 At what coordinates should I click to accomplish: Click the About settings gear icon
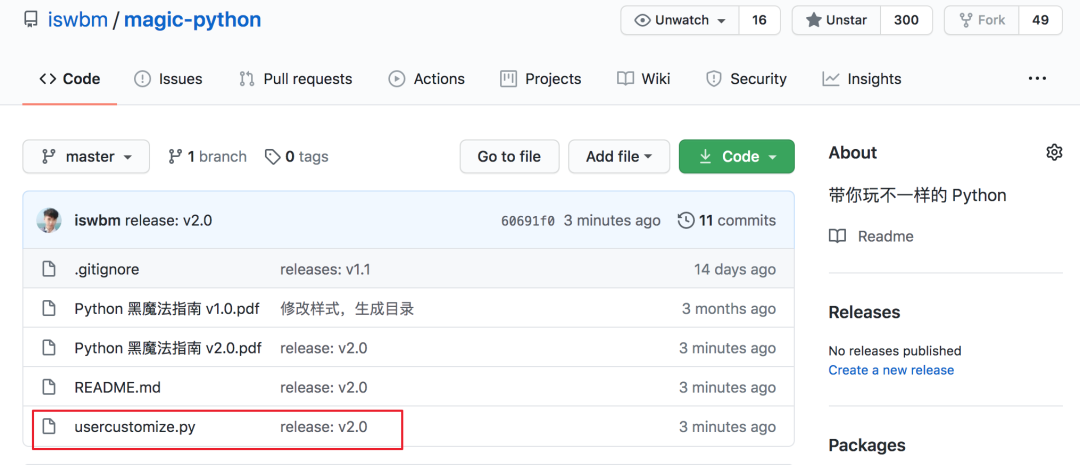(1054, 152)
